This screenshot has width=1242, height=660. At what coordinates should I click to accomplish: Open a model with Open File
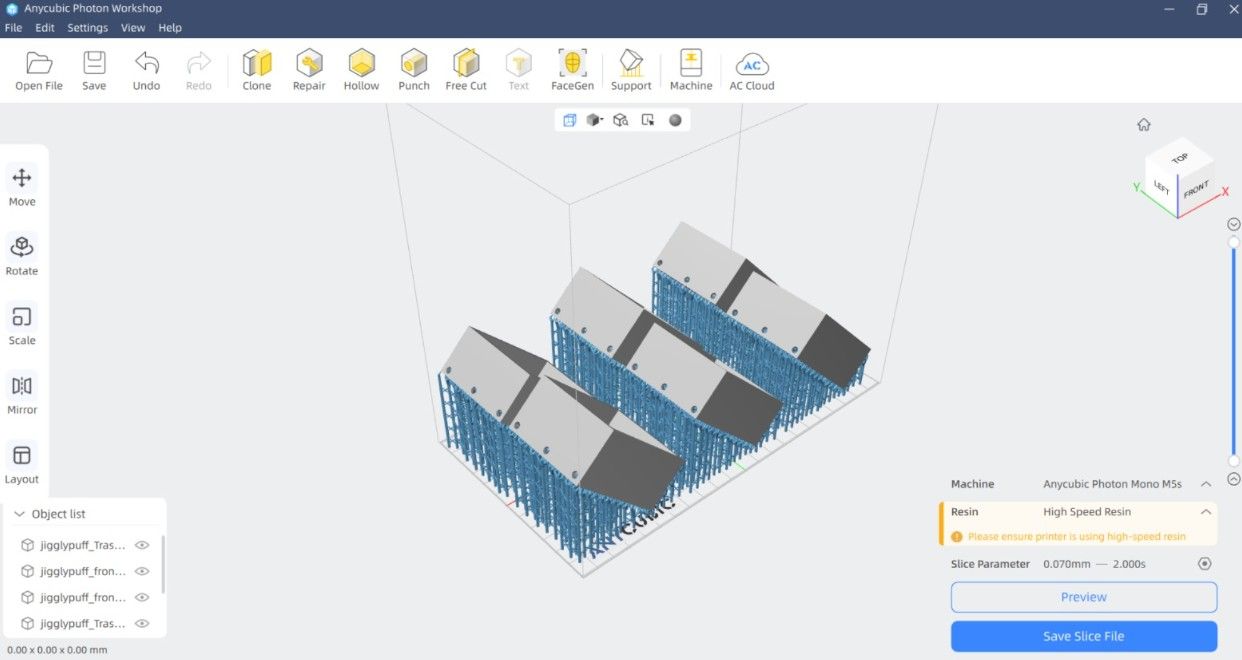coord(39,70)
